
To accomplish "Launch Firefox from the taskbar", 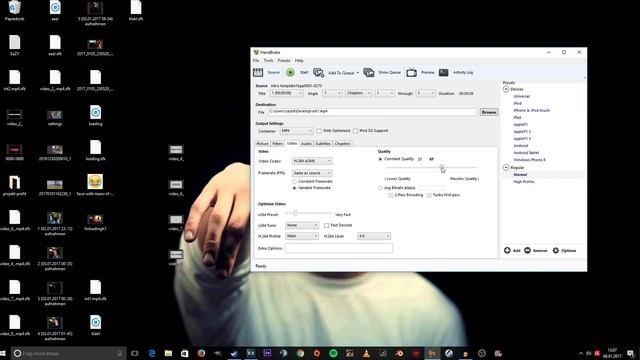I will pos(201,353).
